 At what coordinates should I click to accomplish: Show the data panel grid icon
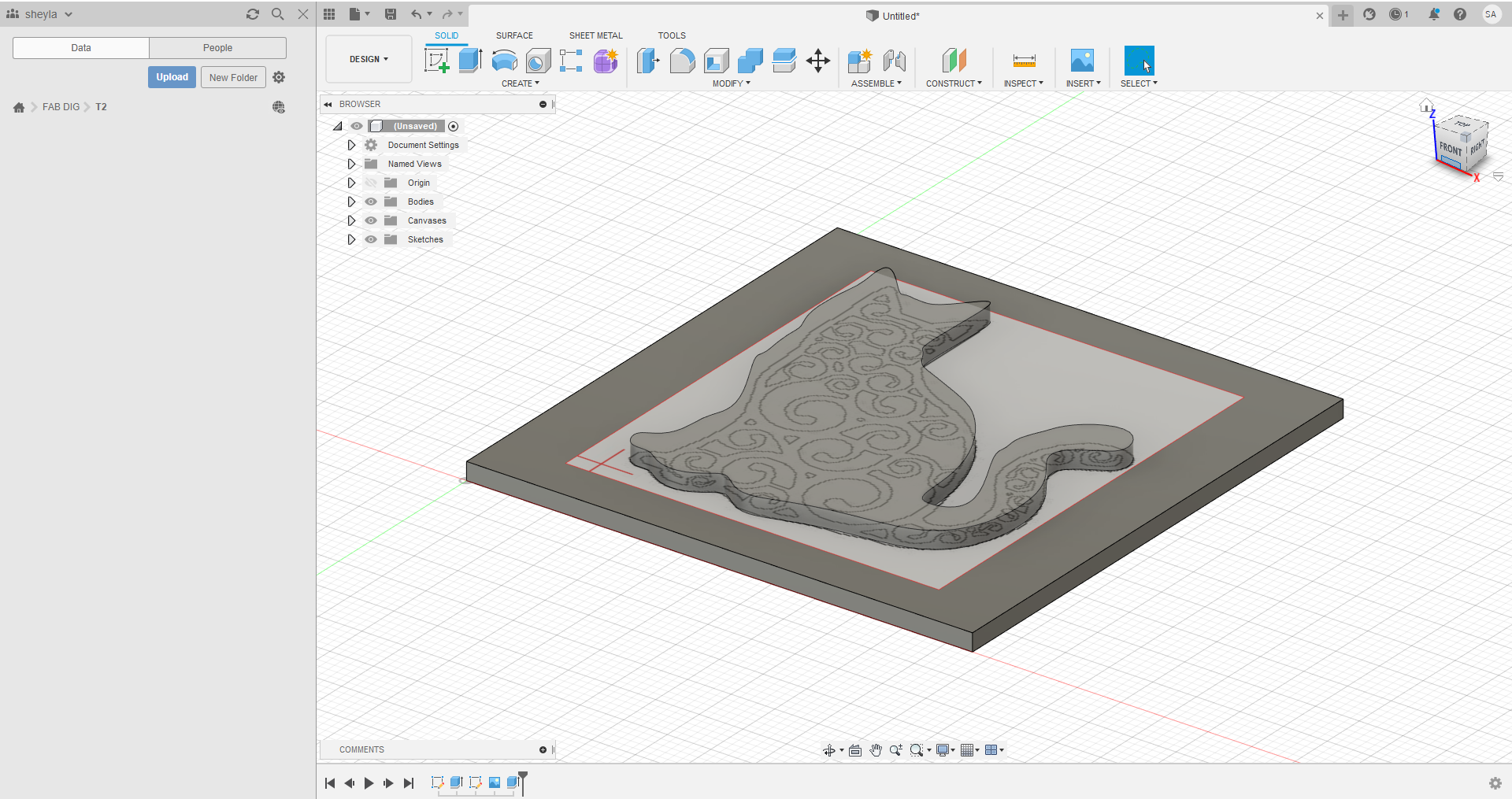tap(329, 14)
